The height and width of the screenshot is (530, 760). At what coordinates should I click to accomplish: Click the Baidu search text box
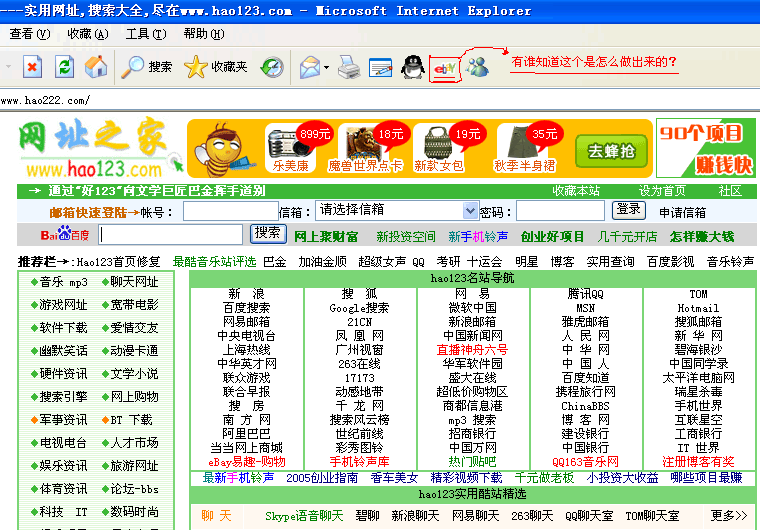click(x=171, y=235)
